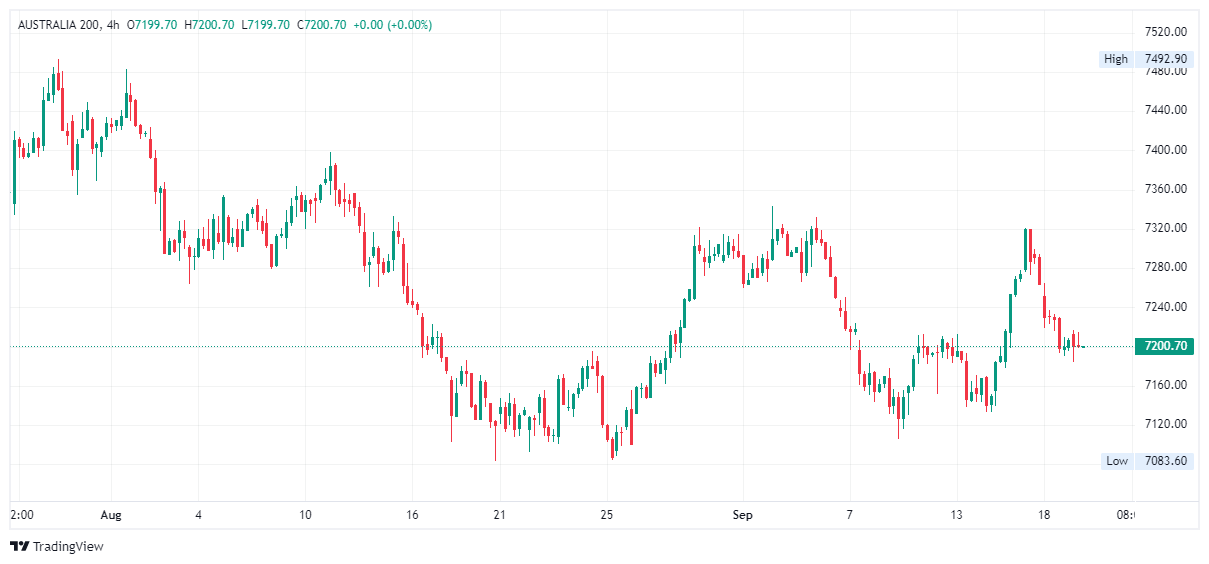Click the 25 date label on time axis

(605, 515)
